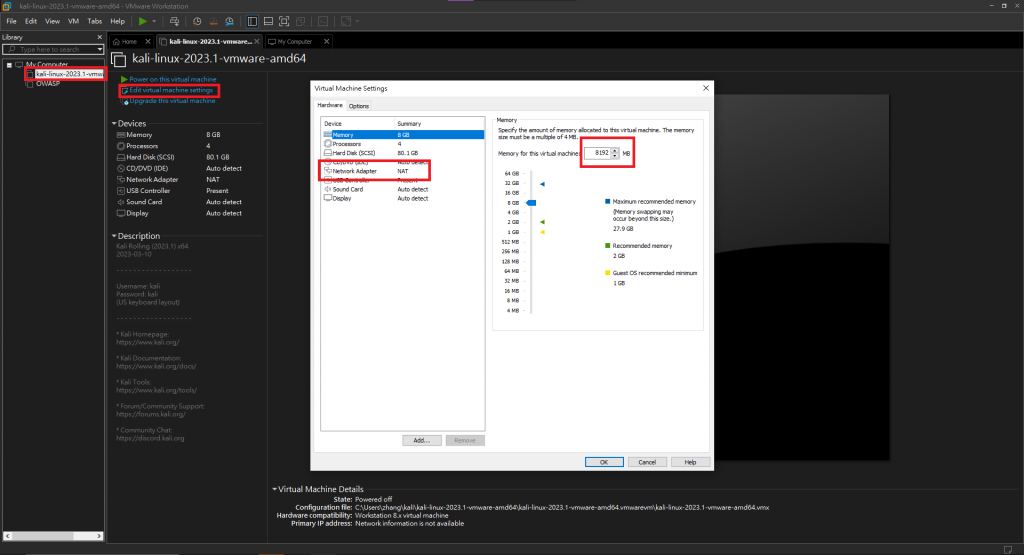Switch to the My Computer tab
The width and height of the screenshot is (1024, 555).
[x=295, y=42]
